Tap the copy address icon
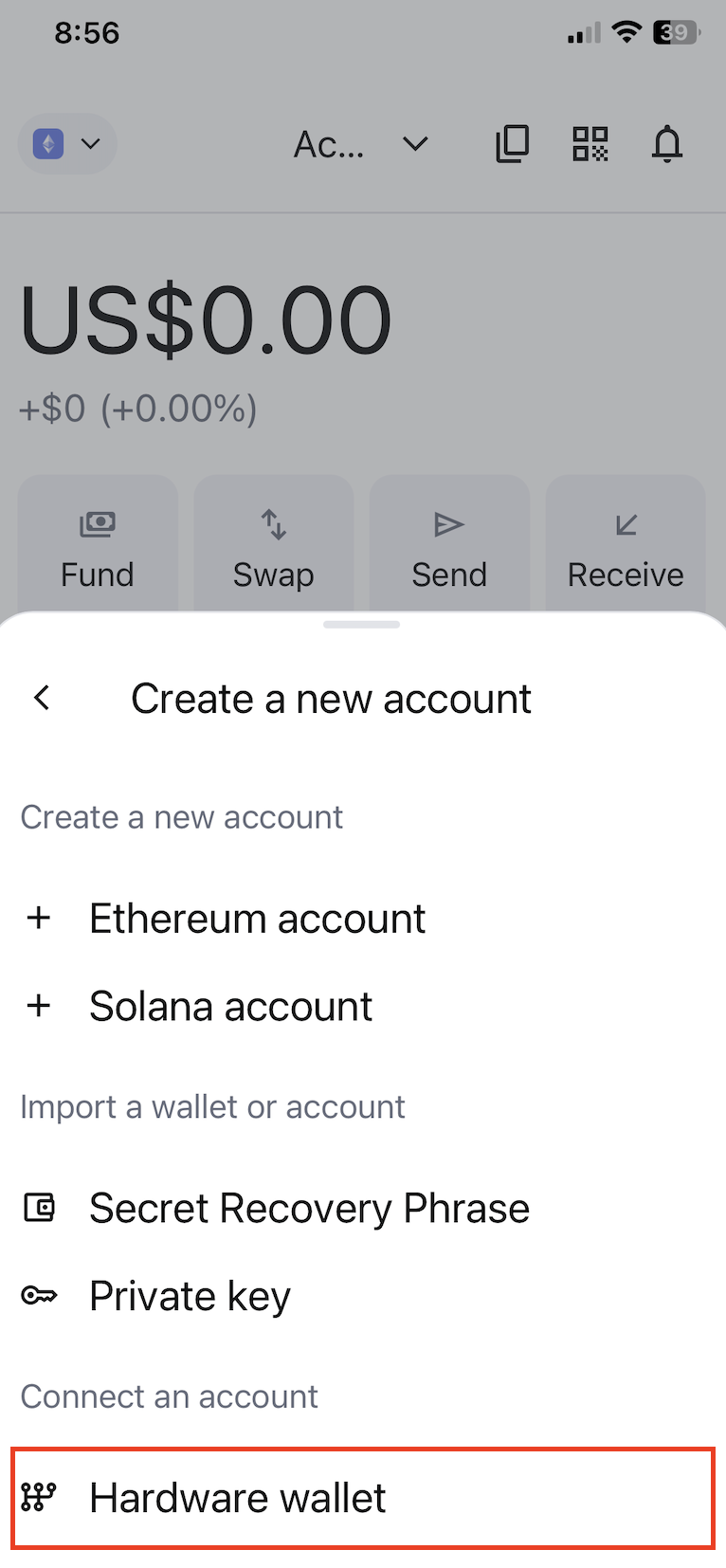726x1568 pixels. [512, 144]
